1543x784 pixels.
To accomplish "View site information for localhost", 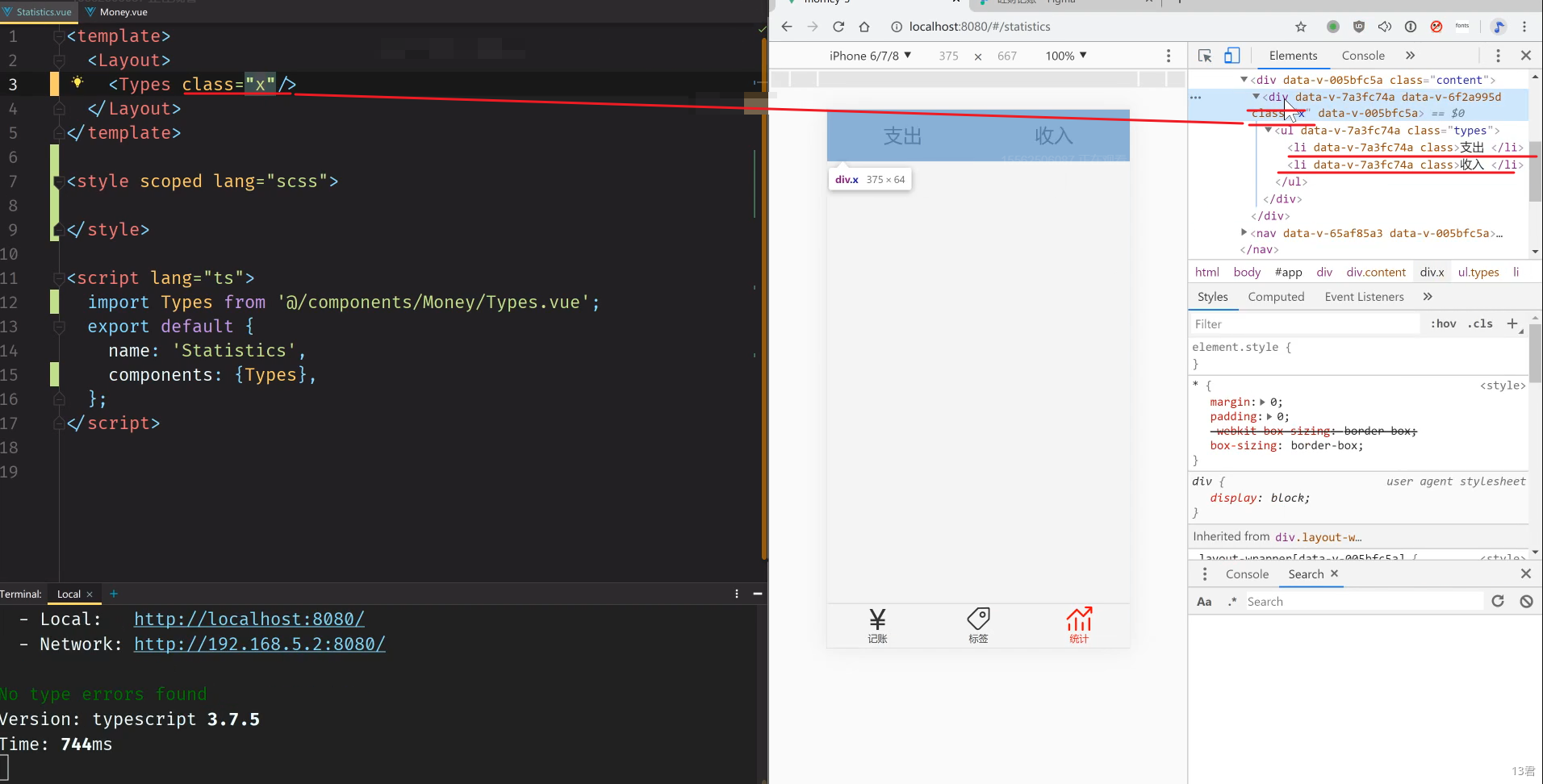I will tap(896, 27).
